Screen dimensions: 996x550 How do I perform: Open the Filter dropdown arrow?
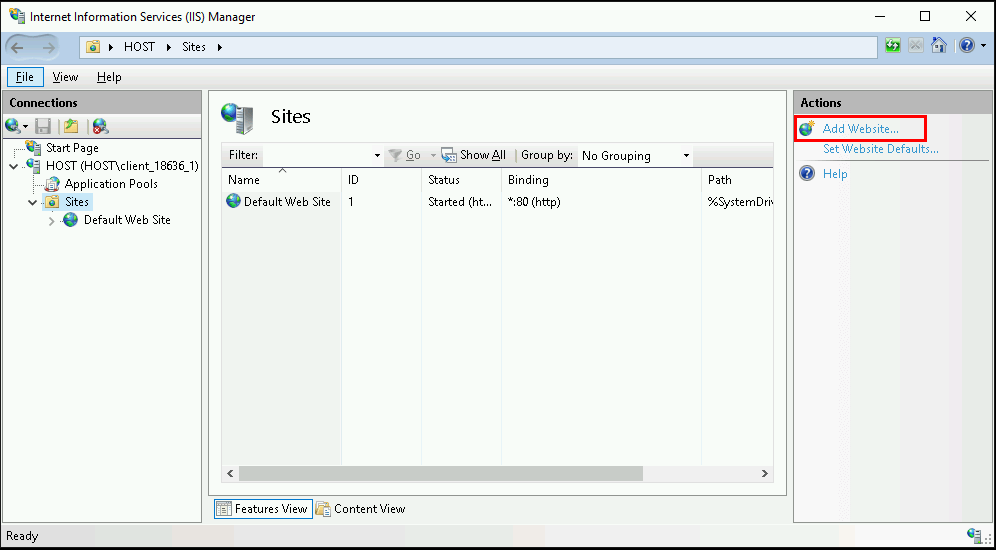coord(377,156)
